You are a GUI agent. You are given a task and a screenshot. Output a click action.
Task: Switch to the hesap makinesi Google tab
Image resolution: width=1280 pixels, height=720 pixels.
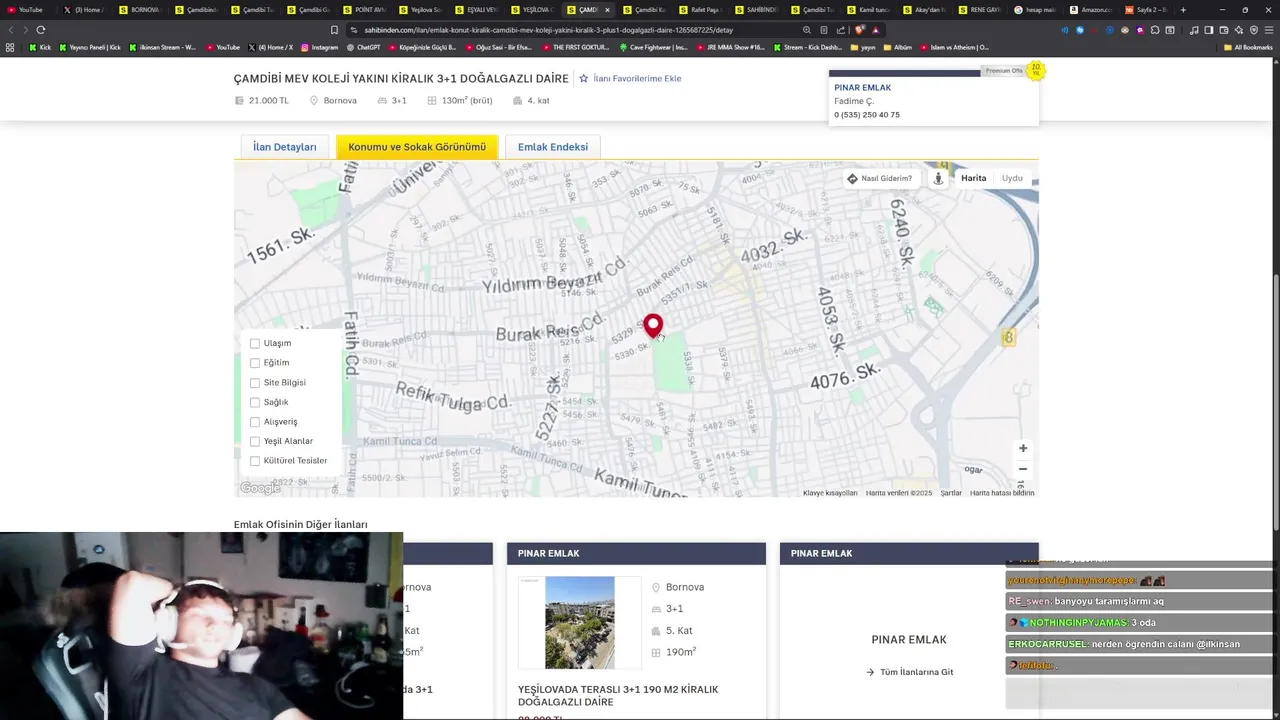pos(1036,9)
